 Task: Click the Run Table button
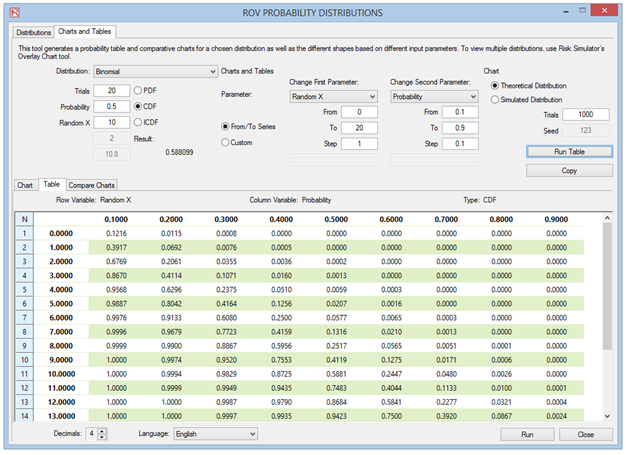[x=569, y=152]
